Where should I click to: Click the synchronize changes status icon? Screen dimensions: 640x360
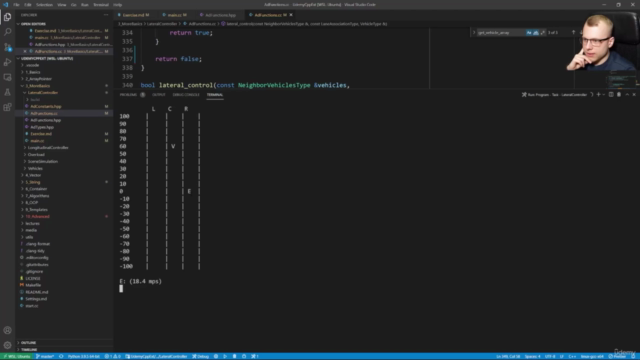point(61,356)
